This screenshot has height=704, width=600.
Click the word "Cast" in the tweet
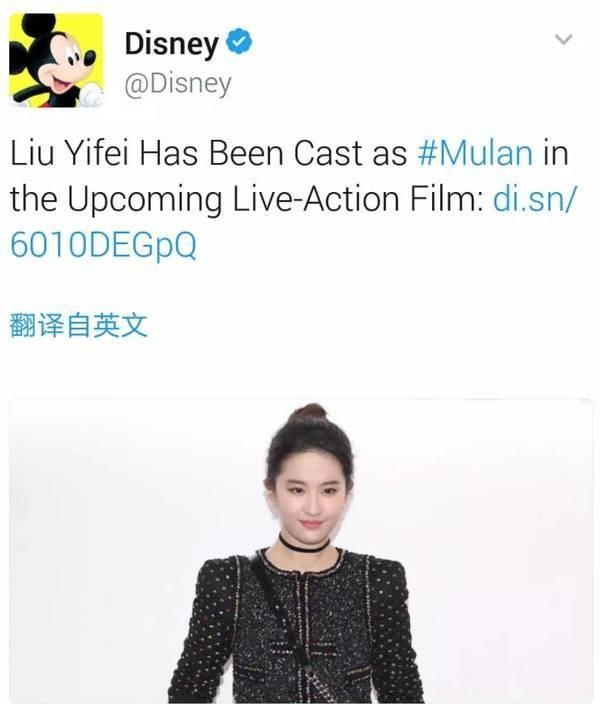(328, 153)
